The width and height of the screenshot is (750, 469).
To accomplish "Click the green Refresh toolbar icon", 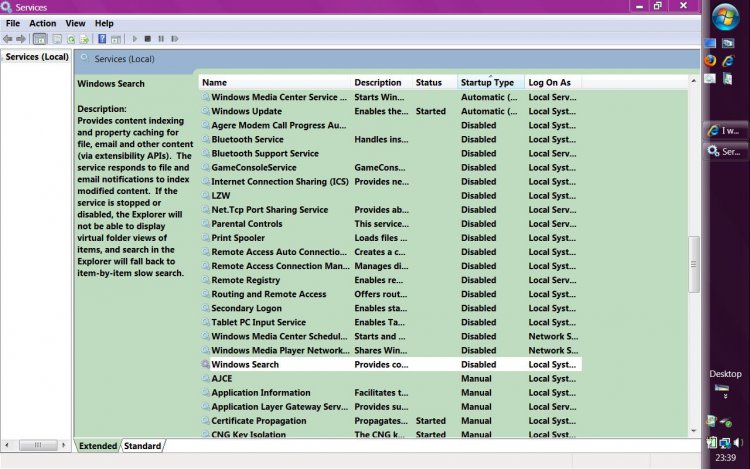I will 71,39.
